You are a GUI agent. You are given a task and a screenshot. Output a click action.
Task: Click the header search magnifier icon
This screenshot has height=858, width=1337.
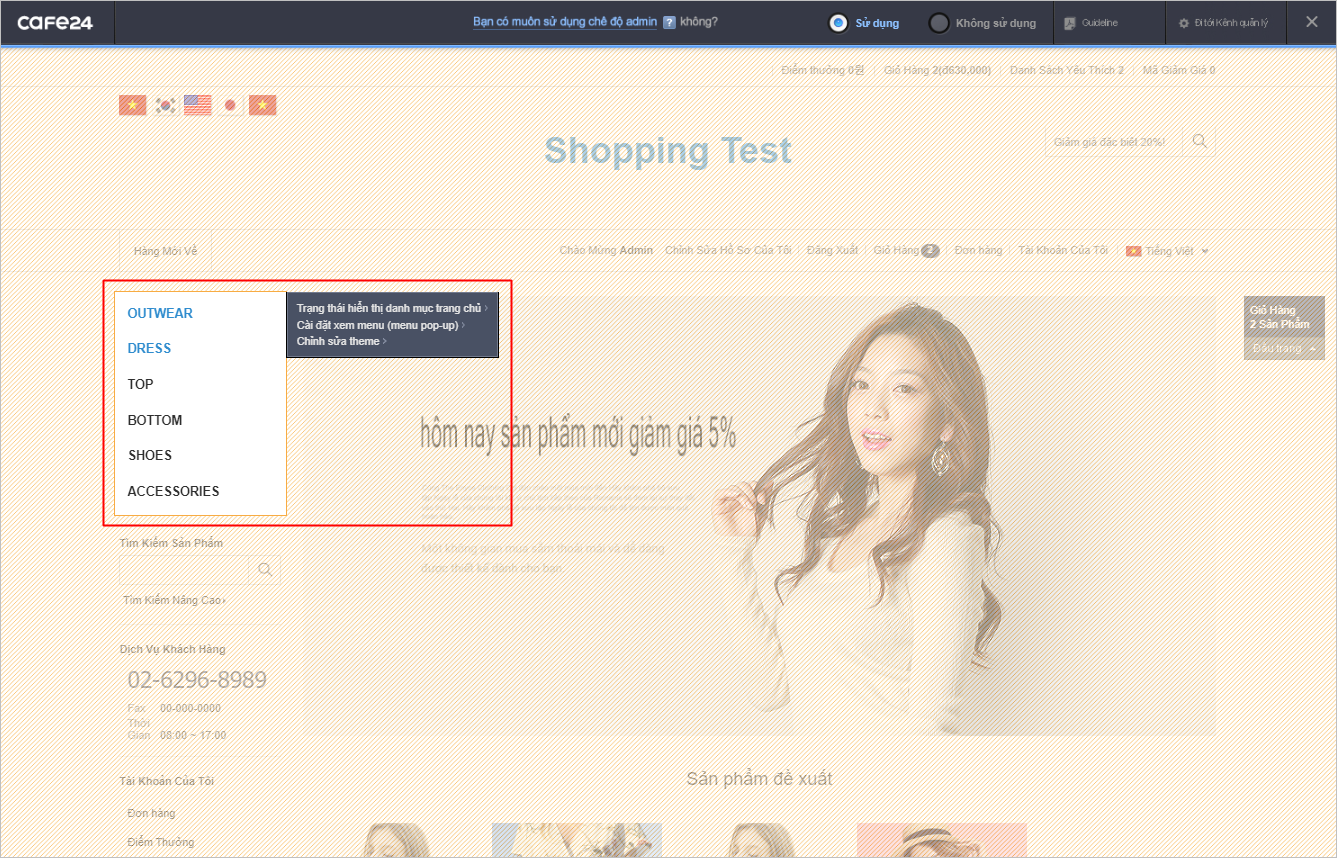coord(1199,141)
